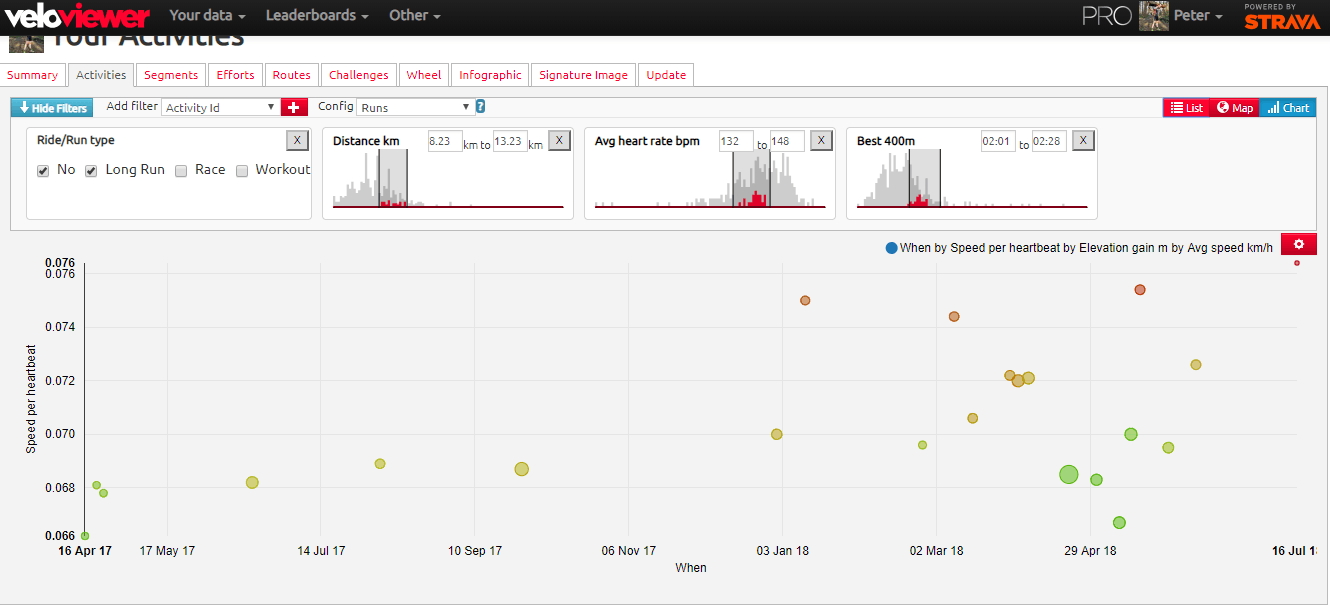The height and width of the screenshot is (607, 1330).
Task: Click Hide Filters button
Action: pyautogui.click(x=53, y=108)
